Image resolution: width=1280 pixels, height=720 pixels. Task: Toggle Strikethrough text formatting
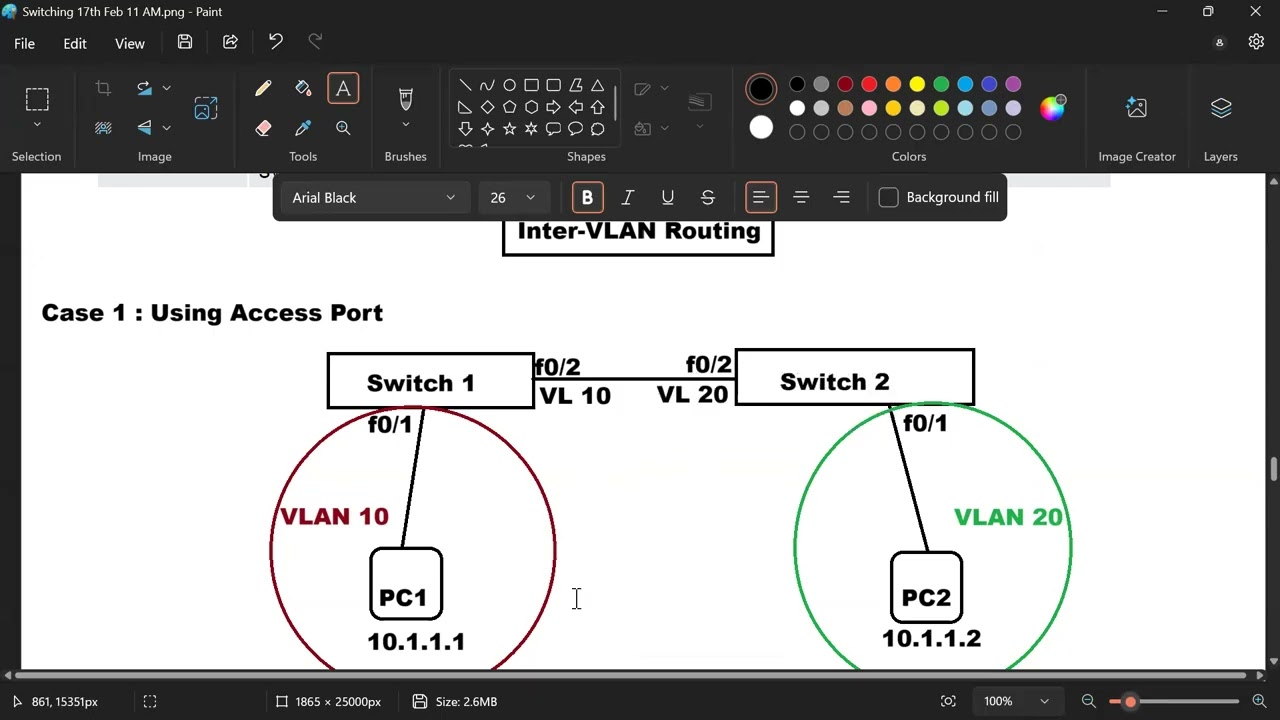[x=707, y=198]
